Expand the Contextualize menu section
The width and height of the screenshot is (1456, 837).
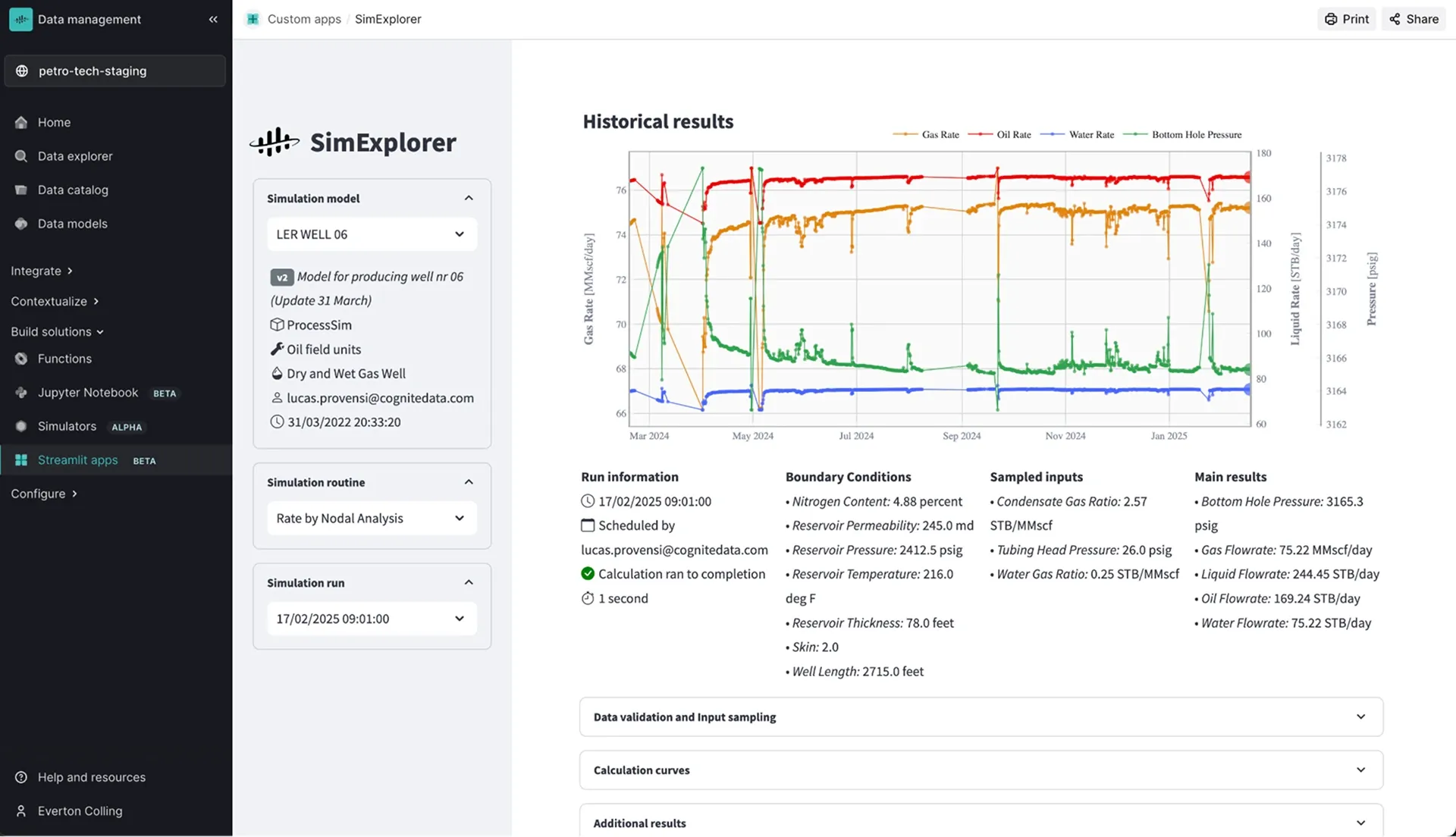click(x=55, y=301)
